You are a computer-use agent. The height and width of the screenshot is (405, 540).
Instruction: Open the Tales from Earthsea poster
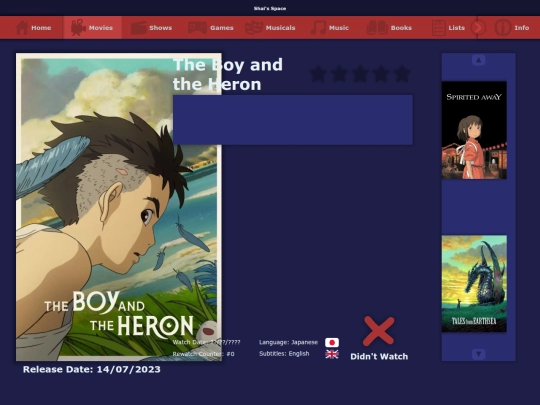pyautogui.click(x=474, y=283)
